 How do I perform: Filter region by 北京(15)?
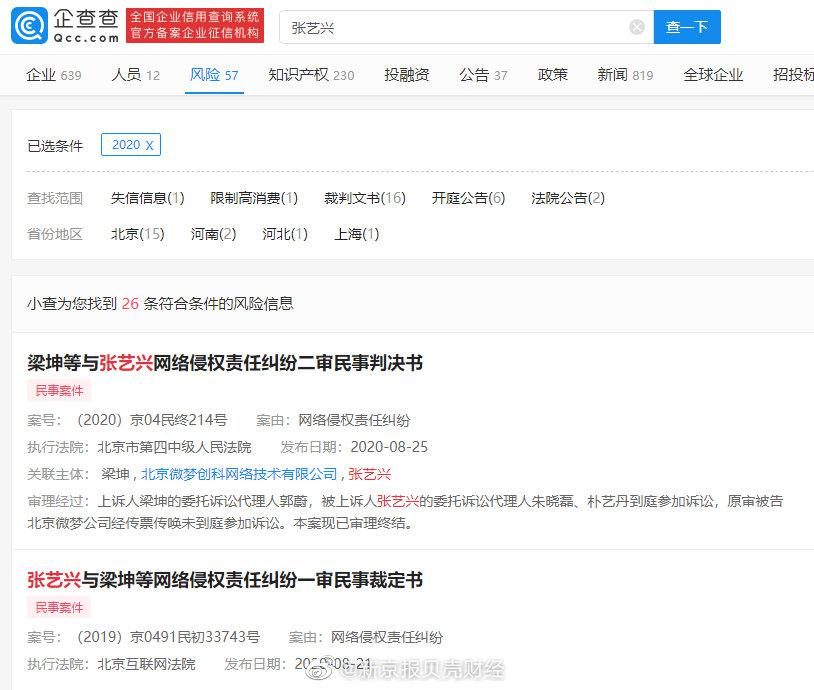click(x=138, y=234)
